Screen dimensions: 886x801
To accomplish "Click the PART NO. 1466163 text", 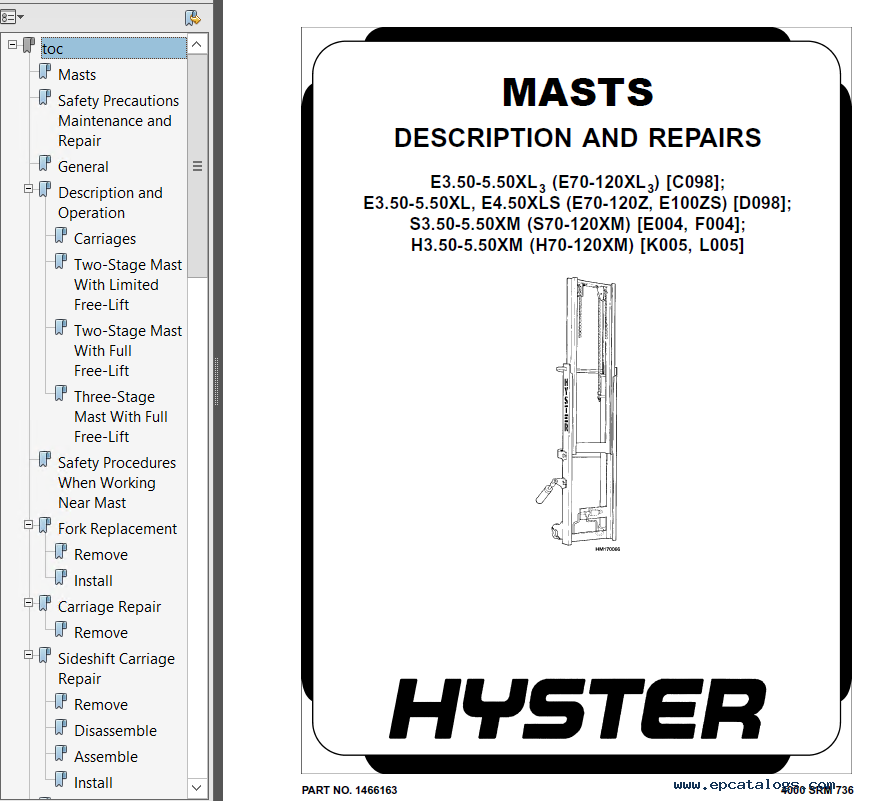I will pyautogui.click(x=349, y=790).
